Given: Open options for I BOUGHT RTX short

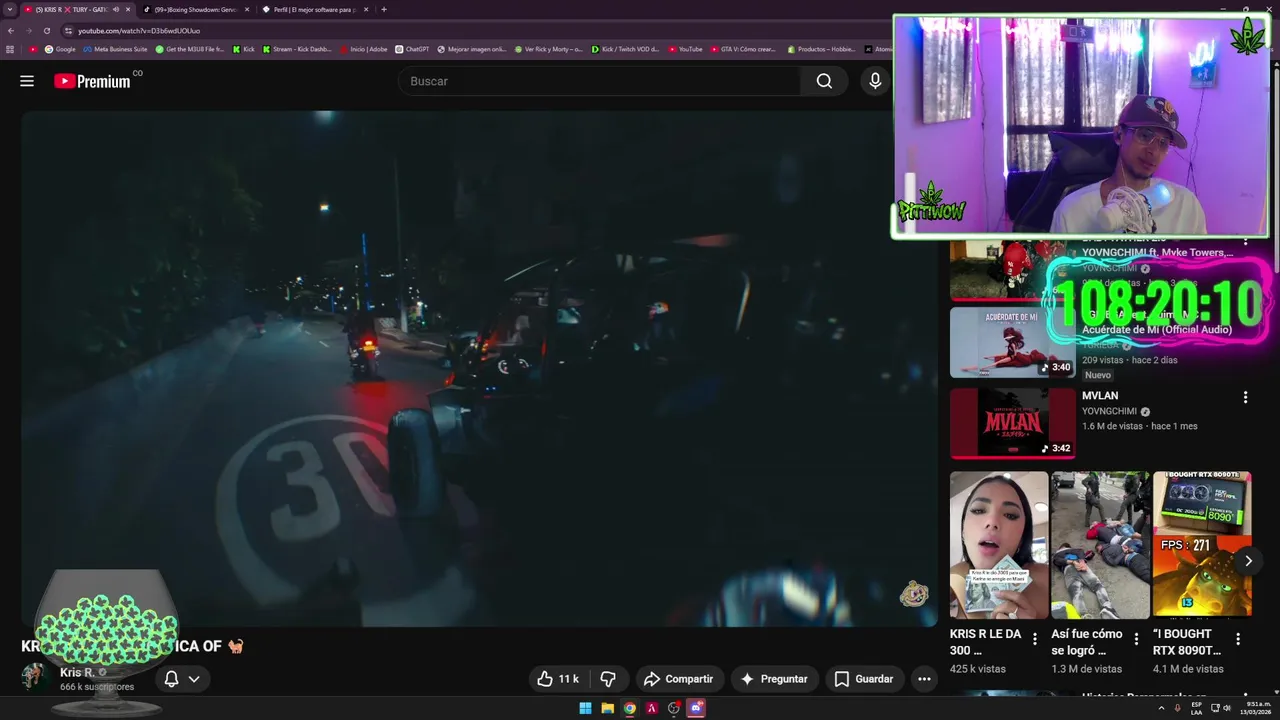Looking at the screenshot, I should click(x=1238, y=639).
